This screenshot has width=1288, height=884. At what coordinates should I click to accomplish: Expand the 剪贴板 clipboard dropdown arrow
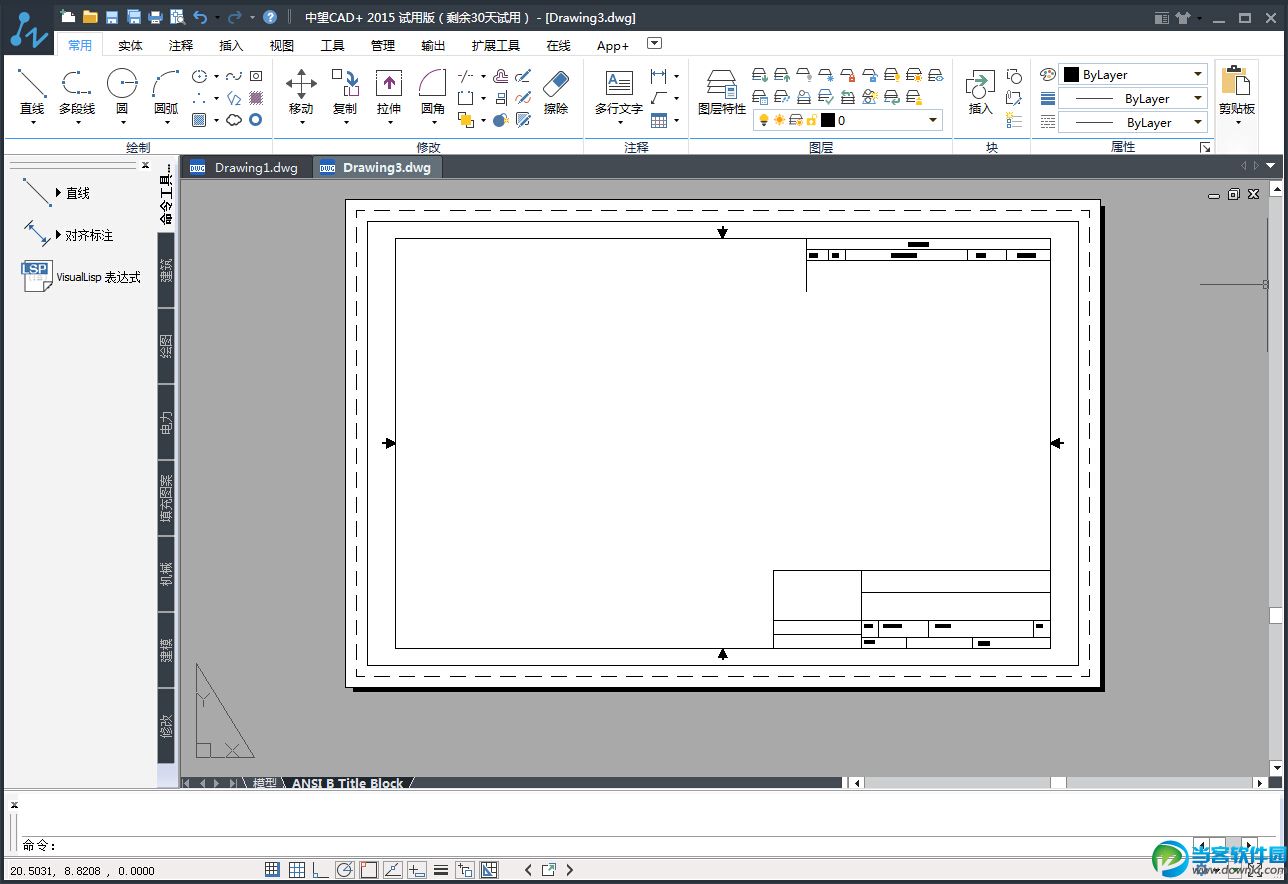point(1237,123)
